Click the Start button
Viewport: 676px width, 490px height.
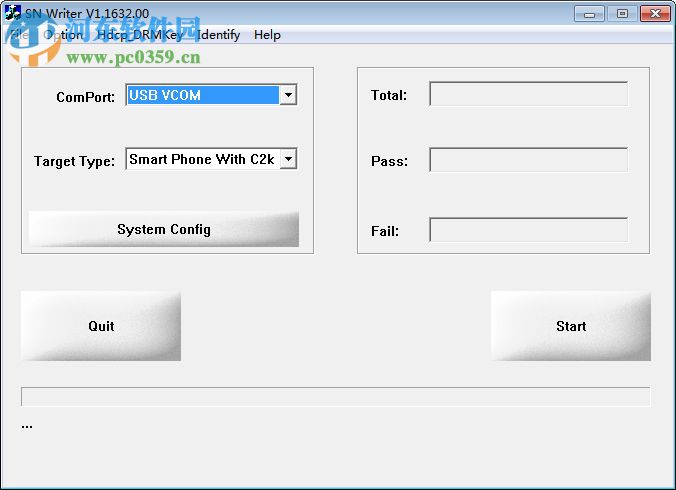click(x=571, y=326)
